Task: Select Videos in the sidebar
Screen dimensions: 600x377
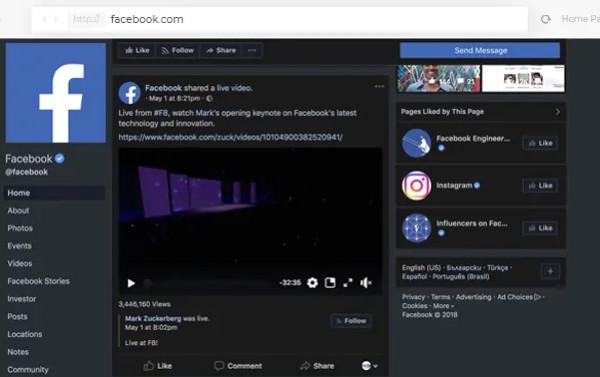Action: point(20,263)
